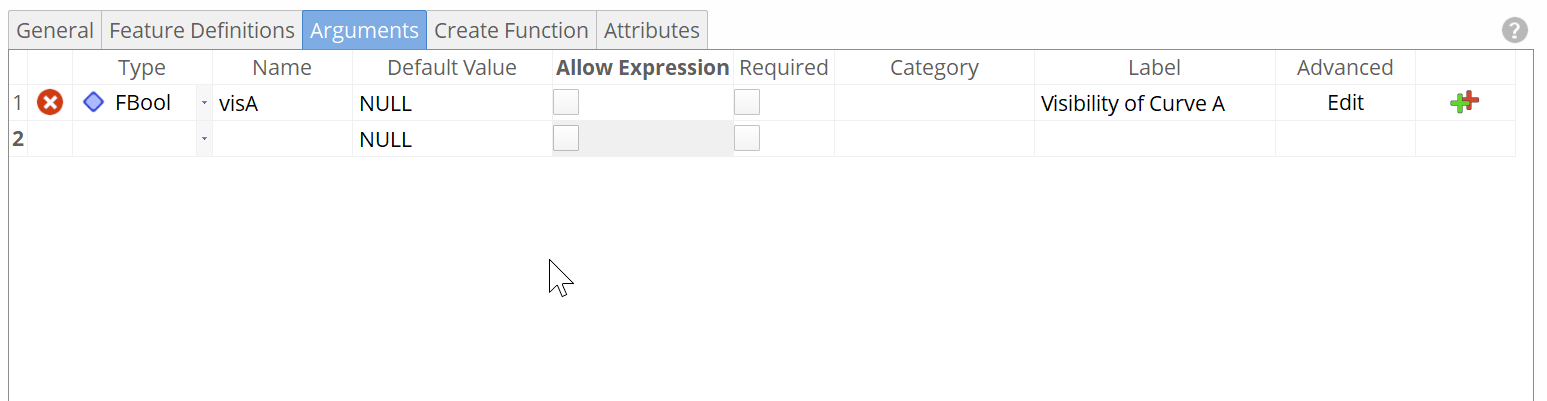Viewport: 1547px width, 401px height.
Task: Open the Feature Definitions tab
Action: pyautogui.click(x=202, y=30)
